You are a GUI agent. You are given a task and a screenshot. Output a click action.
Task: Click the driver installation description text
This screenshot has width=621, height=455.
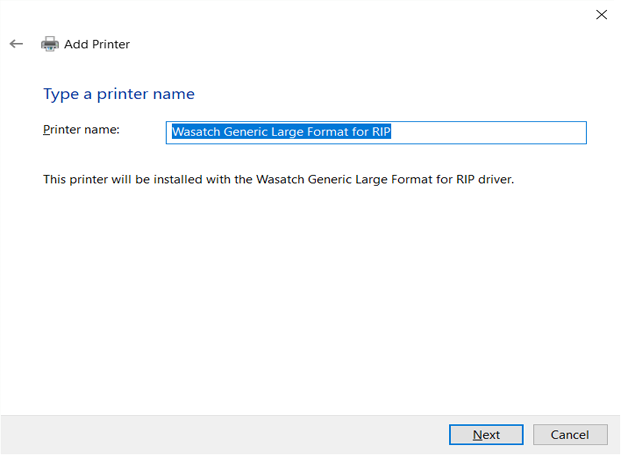tap(278, 179)
